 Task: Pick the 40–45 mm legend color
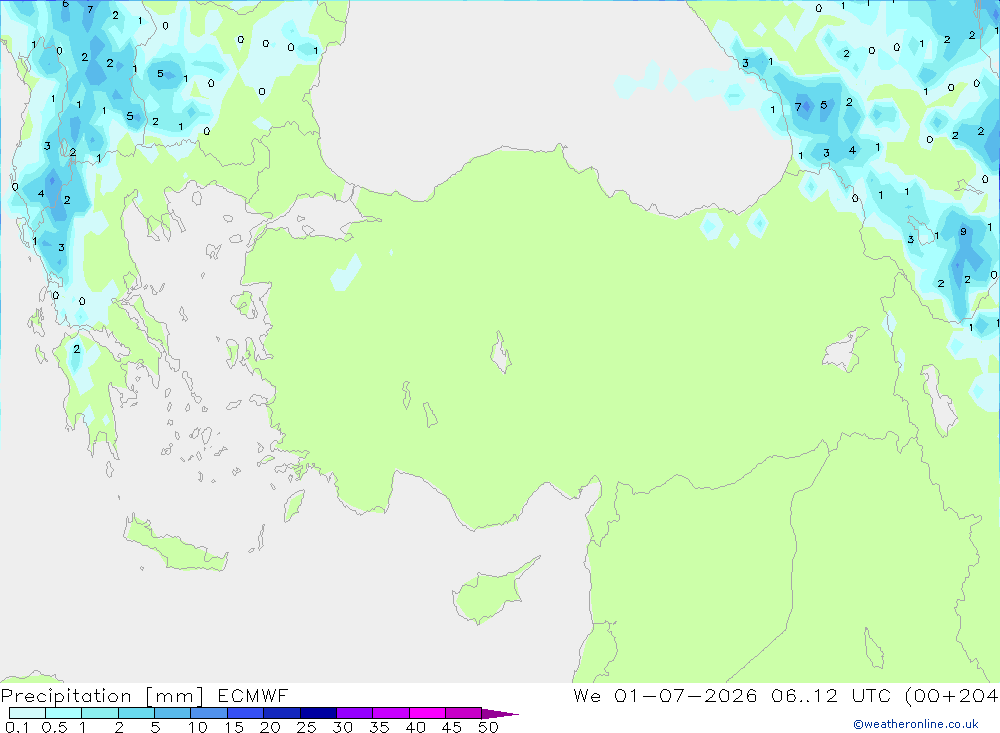pyautogui.click(x=427, y=713)
